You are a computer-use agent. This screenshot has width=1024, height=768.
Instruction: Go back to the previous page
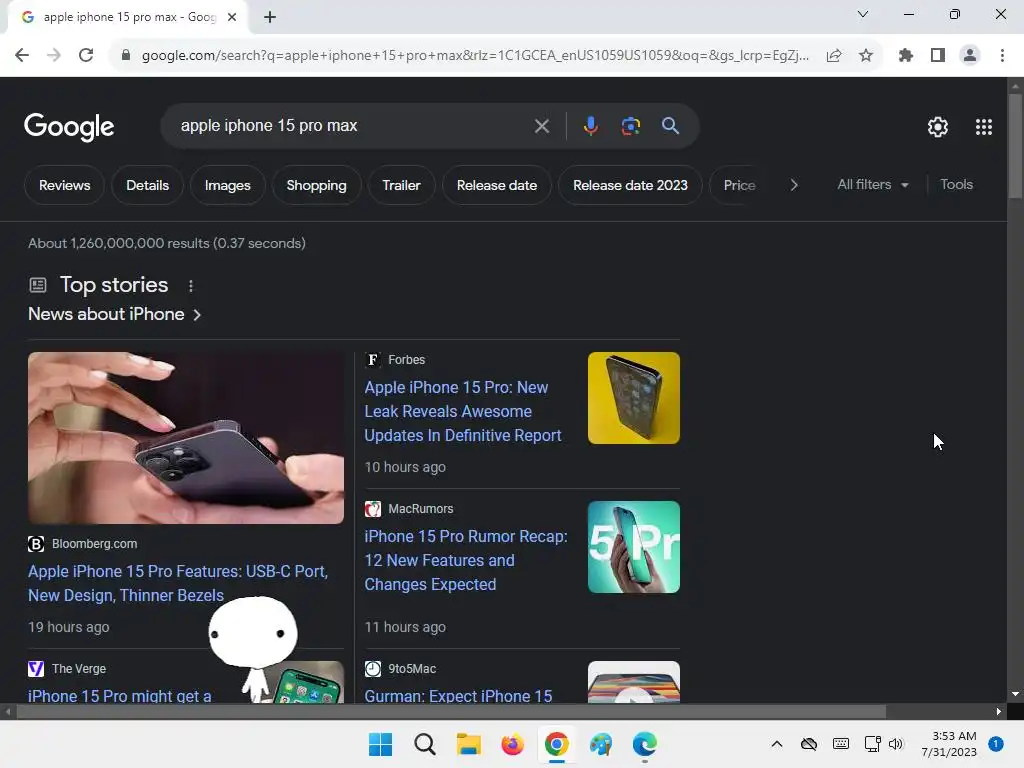pos(22,56)
